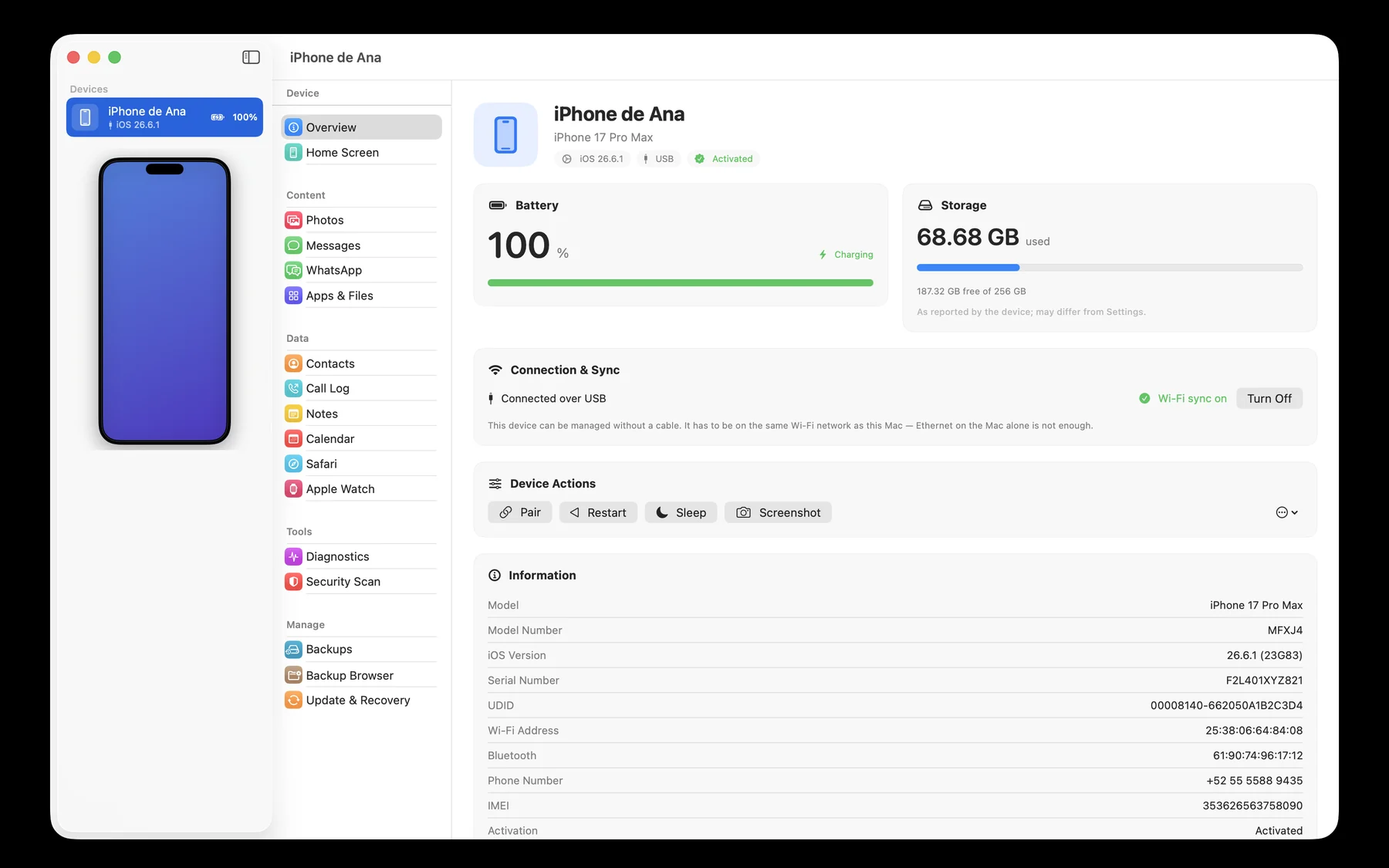1389x868 pixels.
Task: Click the iPhone preview thumbnail
Action: 164,301
